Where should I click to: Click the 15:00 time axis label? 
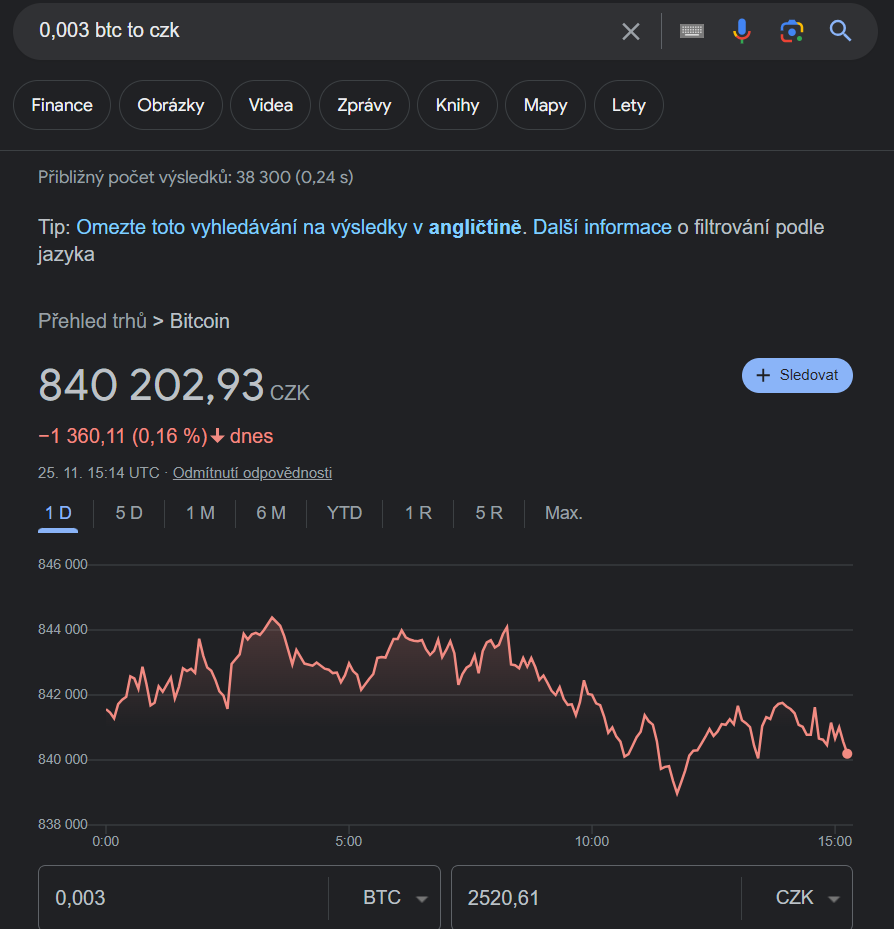click(835, 841)
